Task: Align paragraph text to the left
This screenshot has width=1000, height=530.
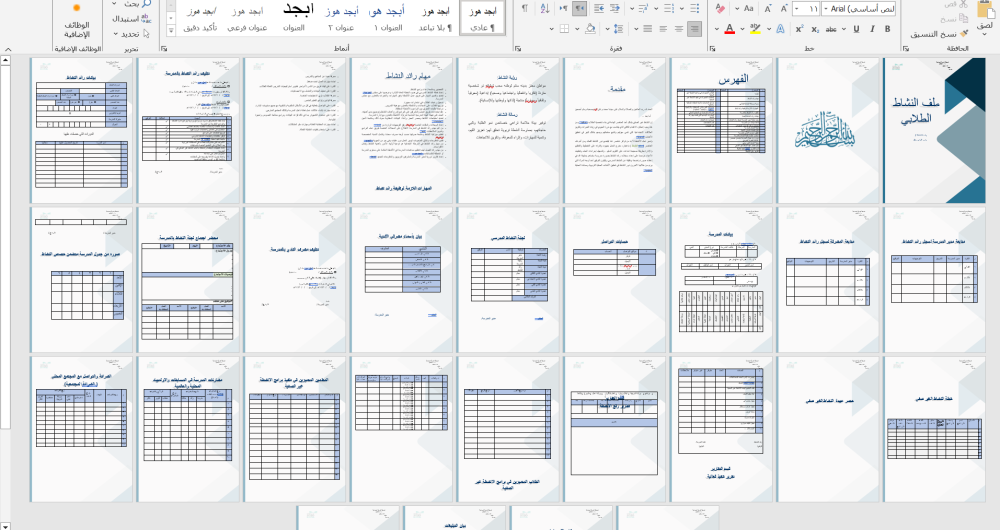Action: [663, 29]
